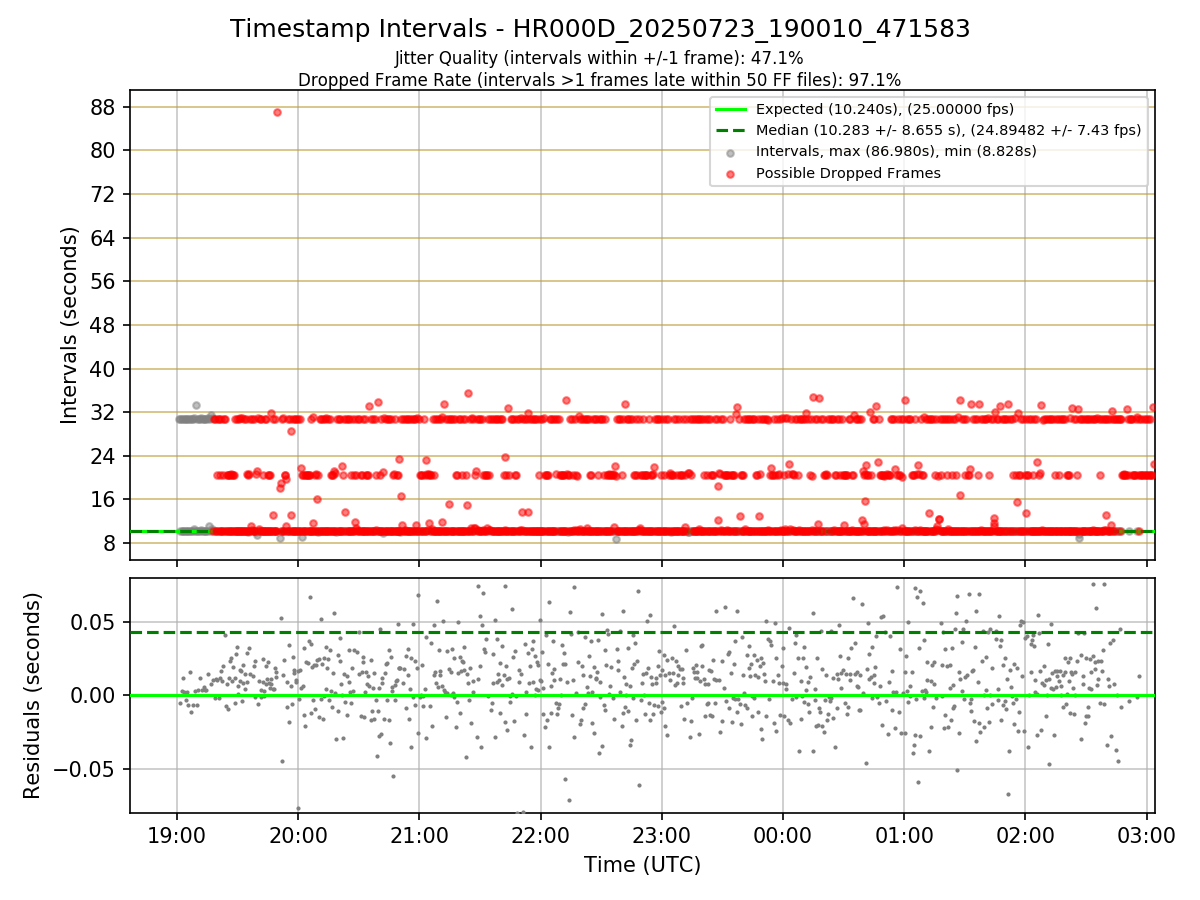The height and width of the screenshot is (900, 1200).
Task: Click the '80' tick on the intervals axis
Action: point(103,150)
